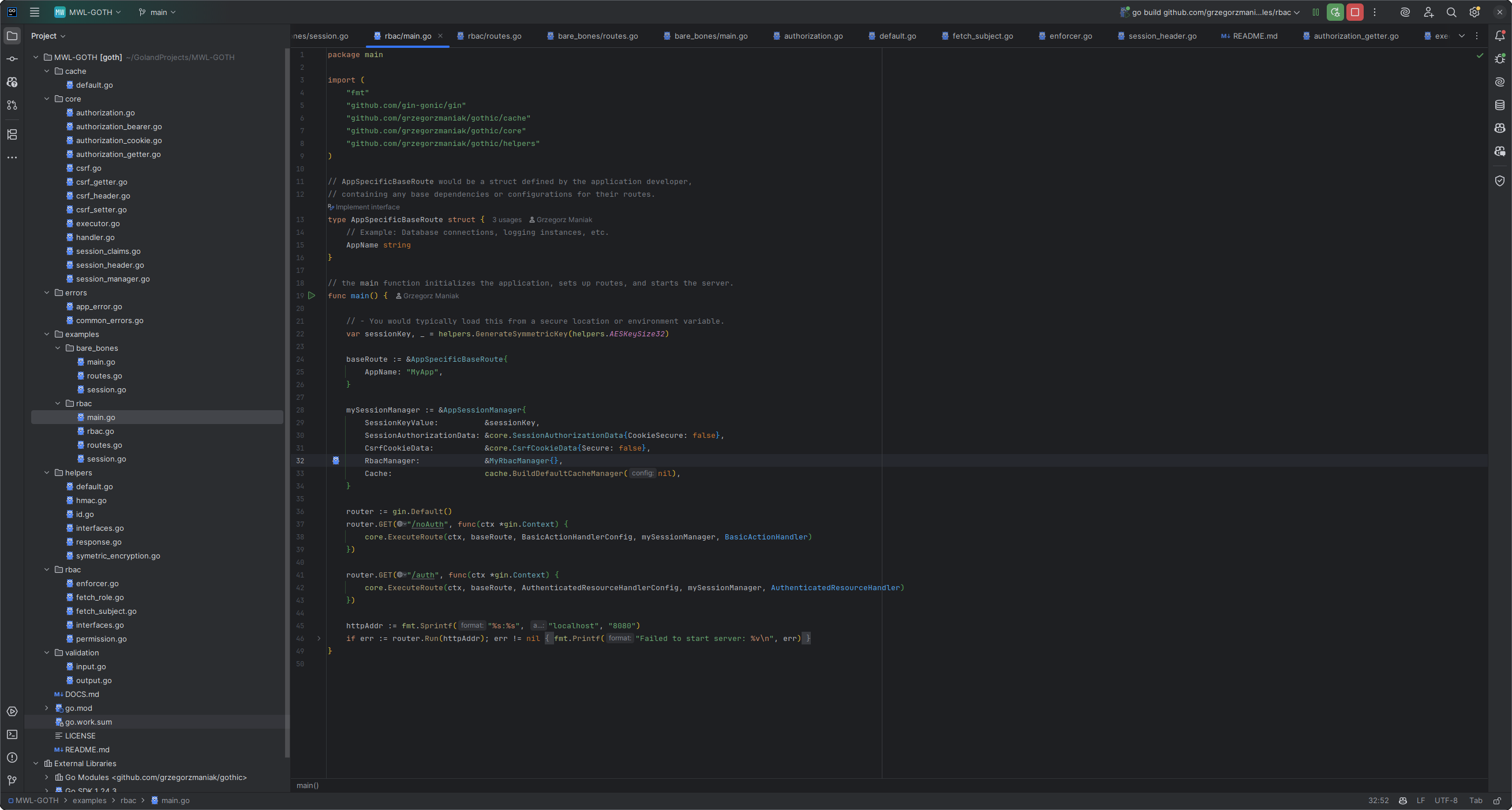The image size is (1512, 810).
Task: Pause the running program
Action: tap(1315, 12)
